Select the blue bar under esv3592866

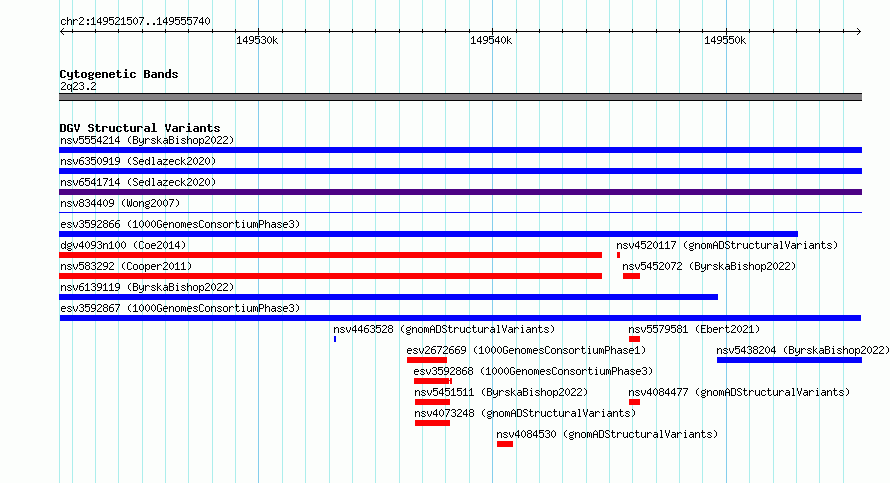[x=429, y=234]
